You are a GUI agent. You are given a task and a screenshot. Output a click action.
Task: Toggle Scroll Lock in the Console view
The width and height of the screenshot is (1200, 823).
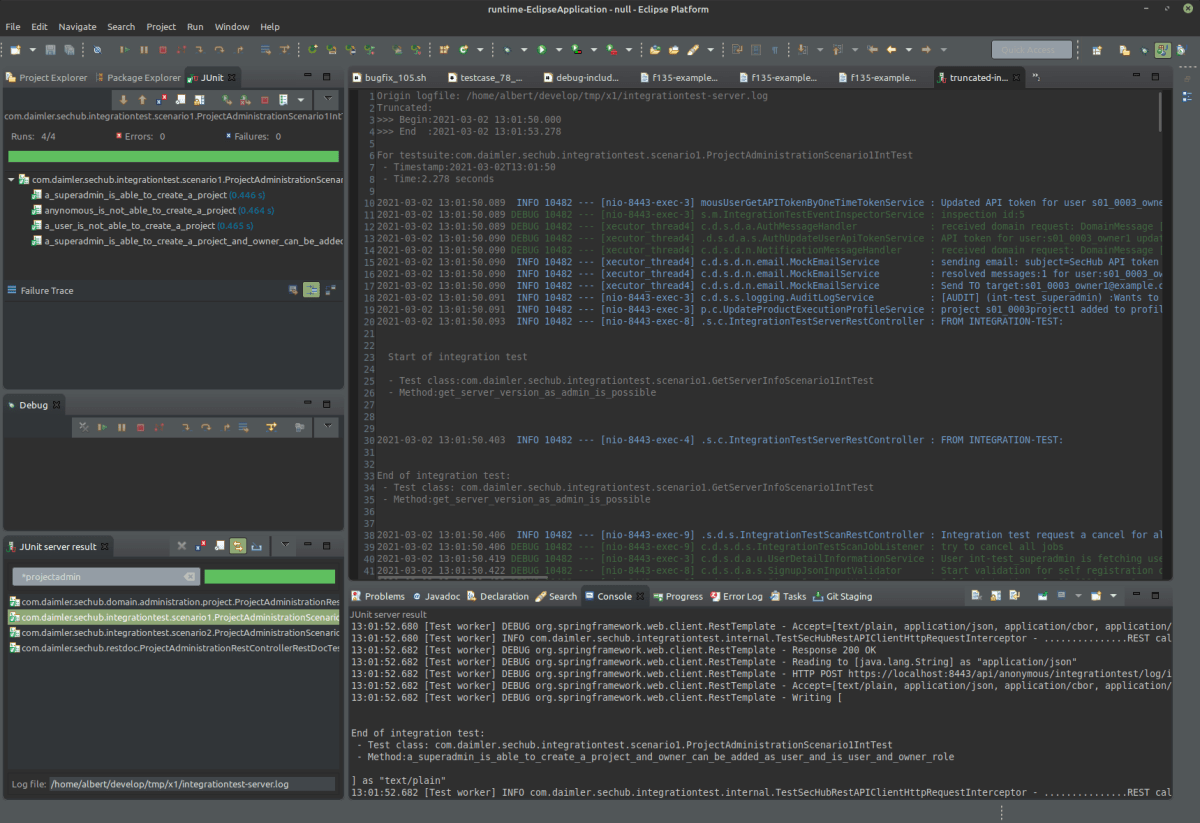tap(994, 594)
